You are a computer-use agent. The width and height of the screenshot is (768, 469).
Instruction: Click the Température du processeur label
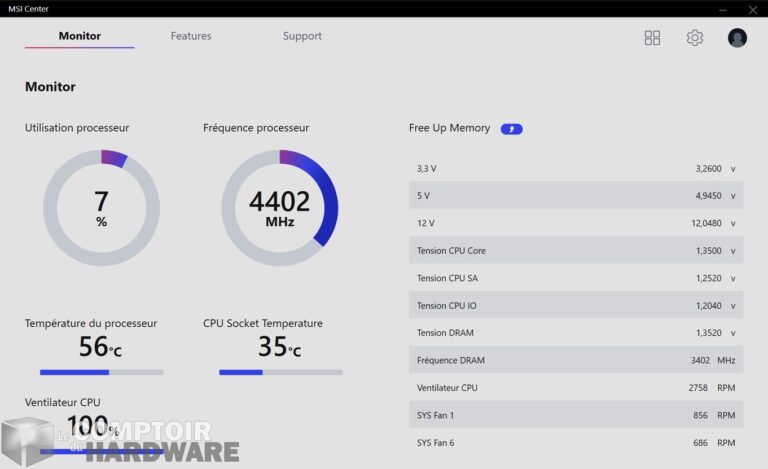[91, 323]
